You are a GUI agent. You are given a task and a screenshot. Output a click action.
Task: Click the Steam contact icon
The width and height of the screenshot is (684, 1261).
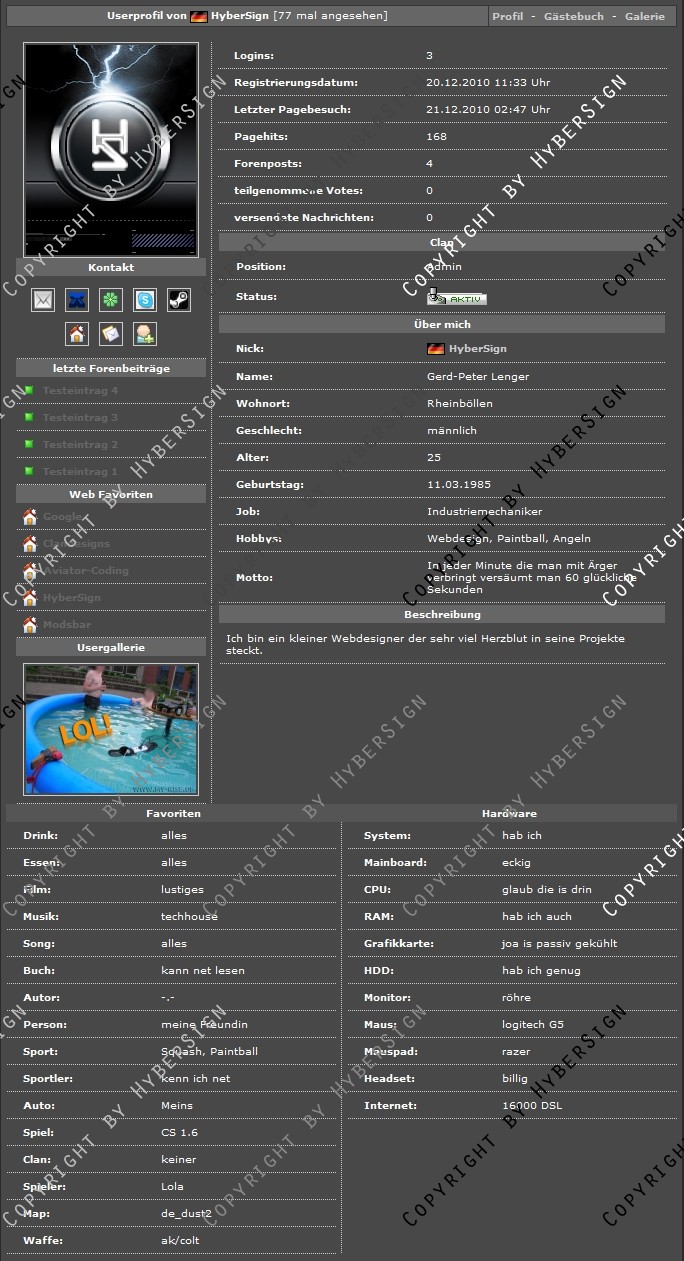(x=178, y=299)
